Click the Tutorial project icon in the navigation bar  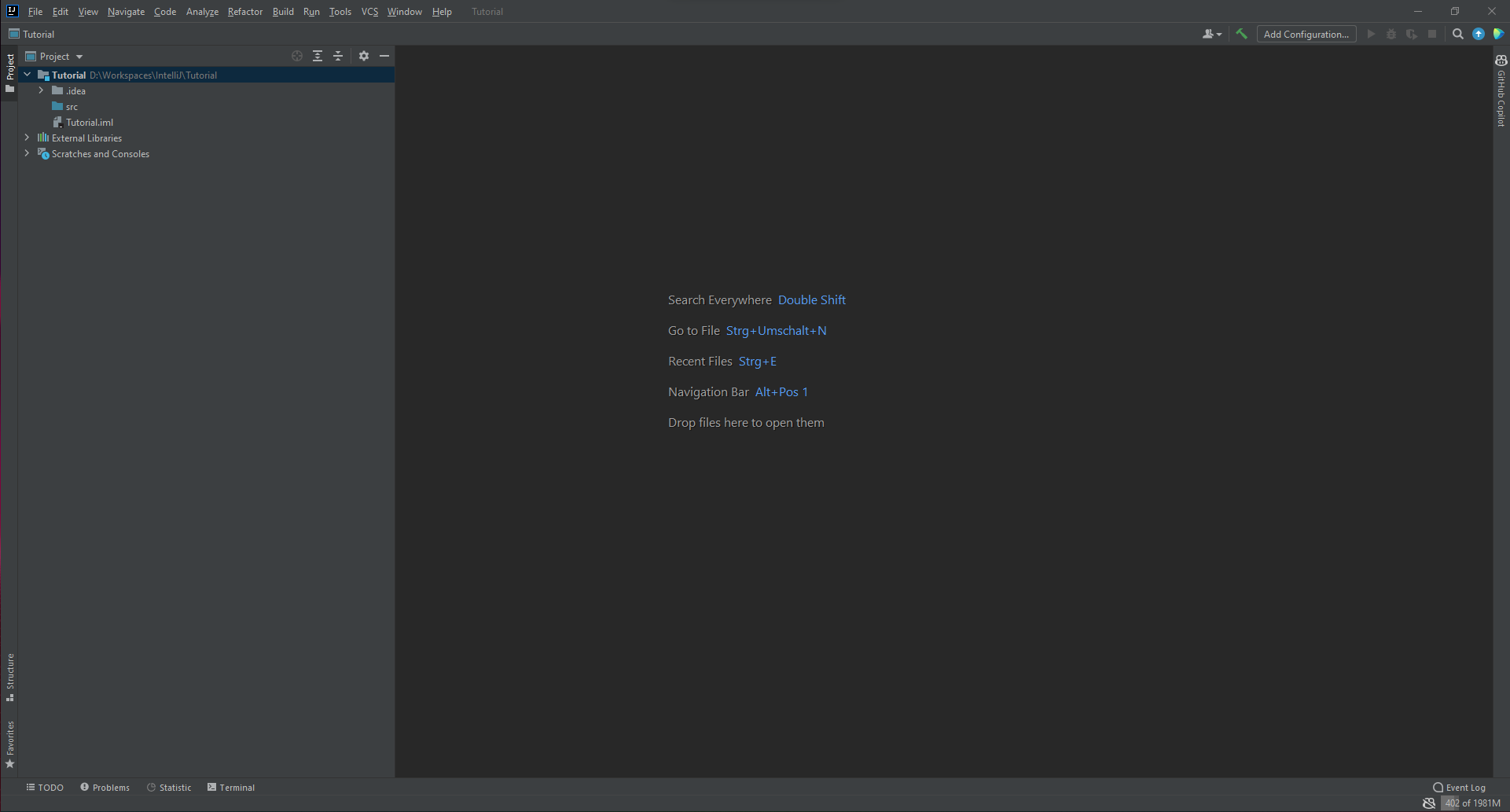(14, 34)
